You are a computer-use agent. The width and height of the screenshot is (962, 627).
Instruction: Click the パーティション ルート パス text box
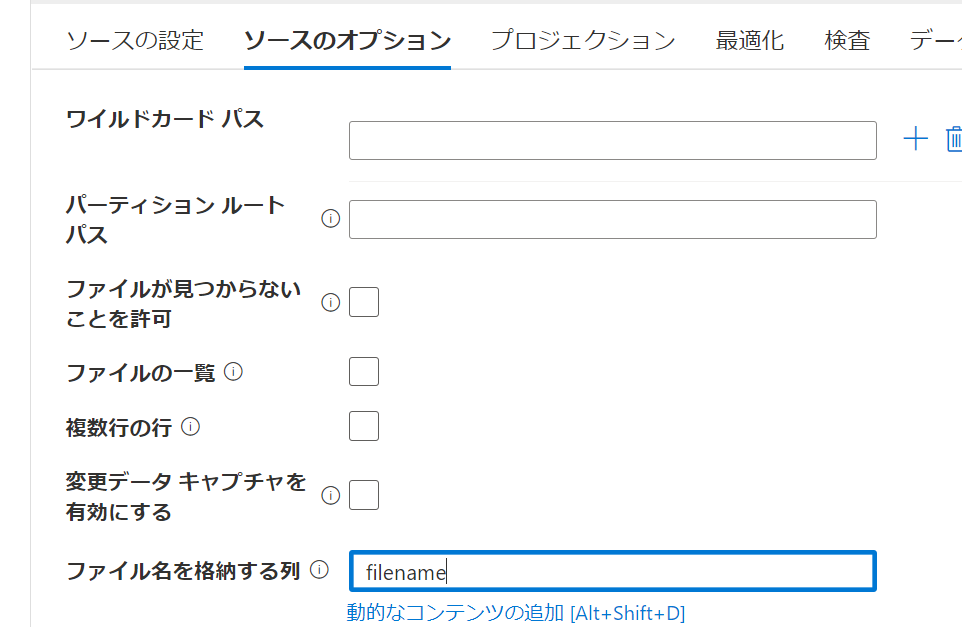point(612,219)
